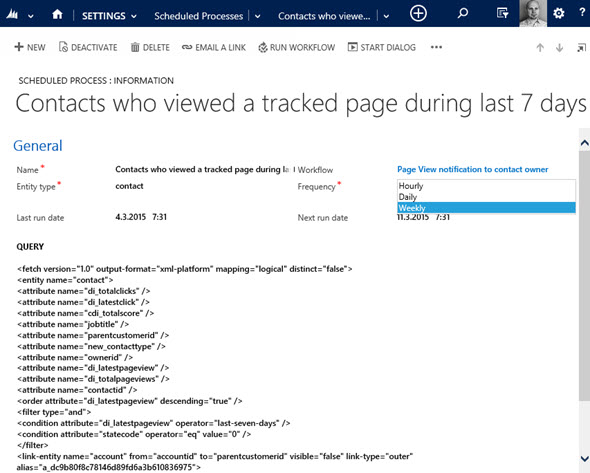The width and height of the screenshot is (590, 473).
Task: Open the Advanced Find icon
Action: [502, 14]
